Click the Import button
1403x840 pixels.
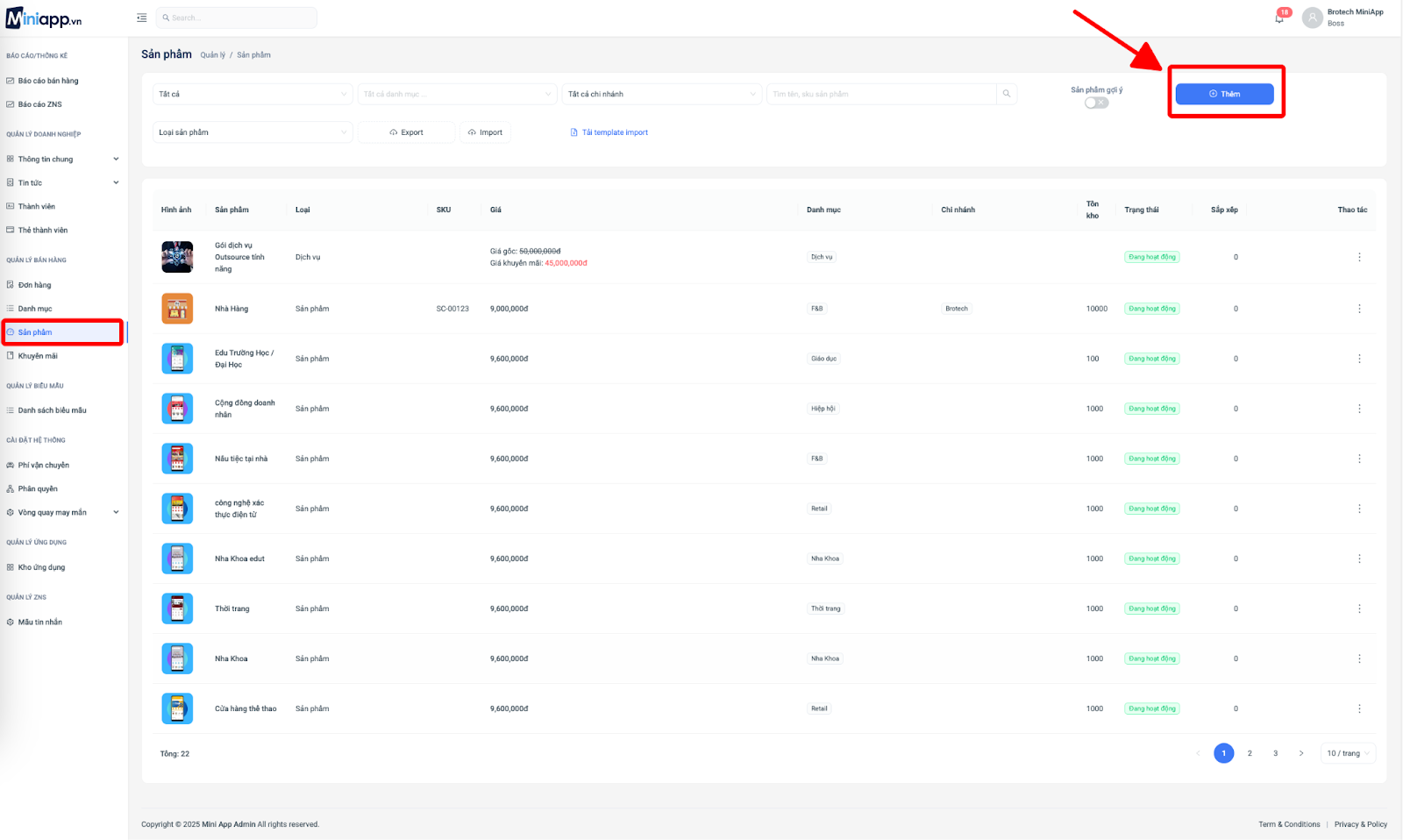tap(485, 132)
